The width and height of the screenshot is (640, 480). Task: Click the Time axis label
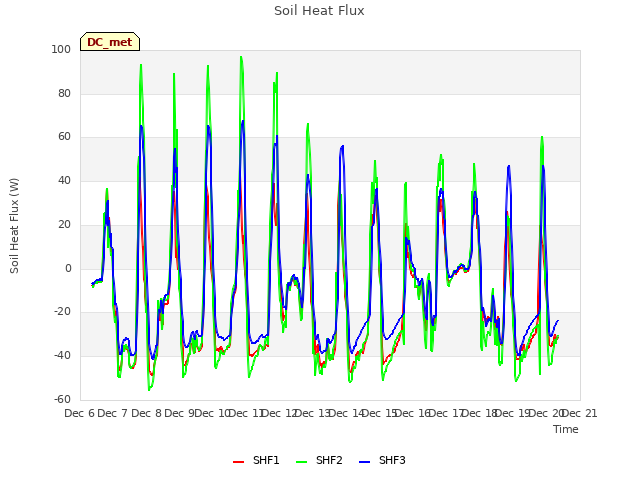(566, 429)
